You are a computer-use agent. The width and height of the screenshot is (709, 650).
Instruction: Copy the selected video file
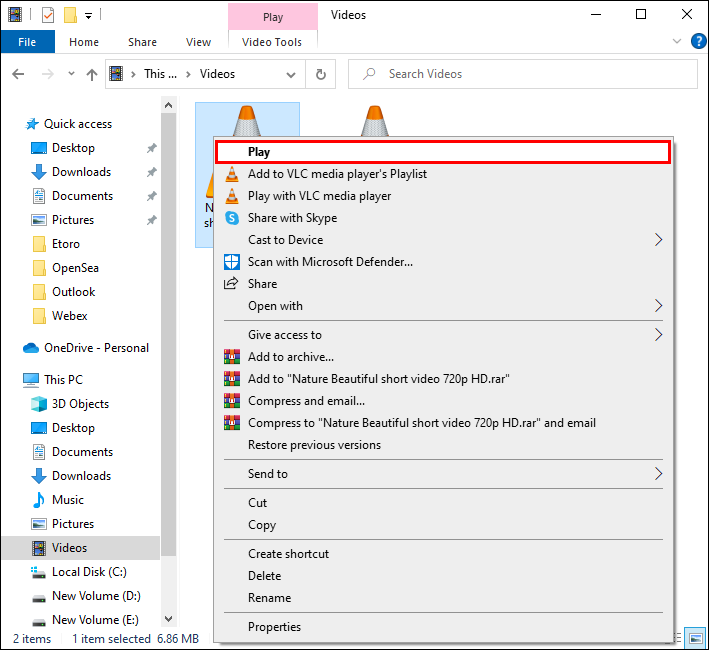coord(443,525)
